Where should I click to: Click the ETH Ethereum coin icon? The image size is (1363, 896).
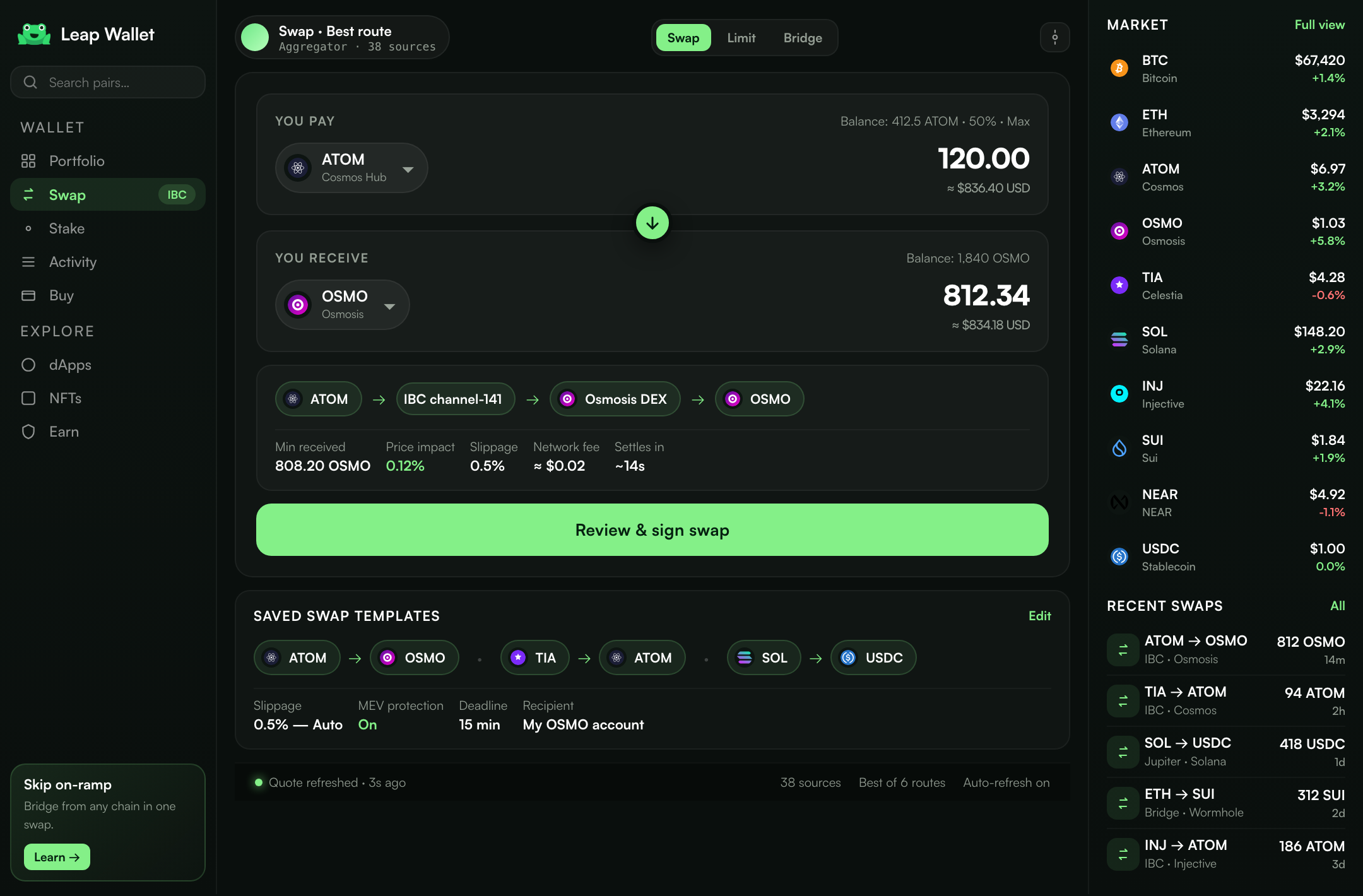point(1119,122)
